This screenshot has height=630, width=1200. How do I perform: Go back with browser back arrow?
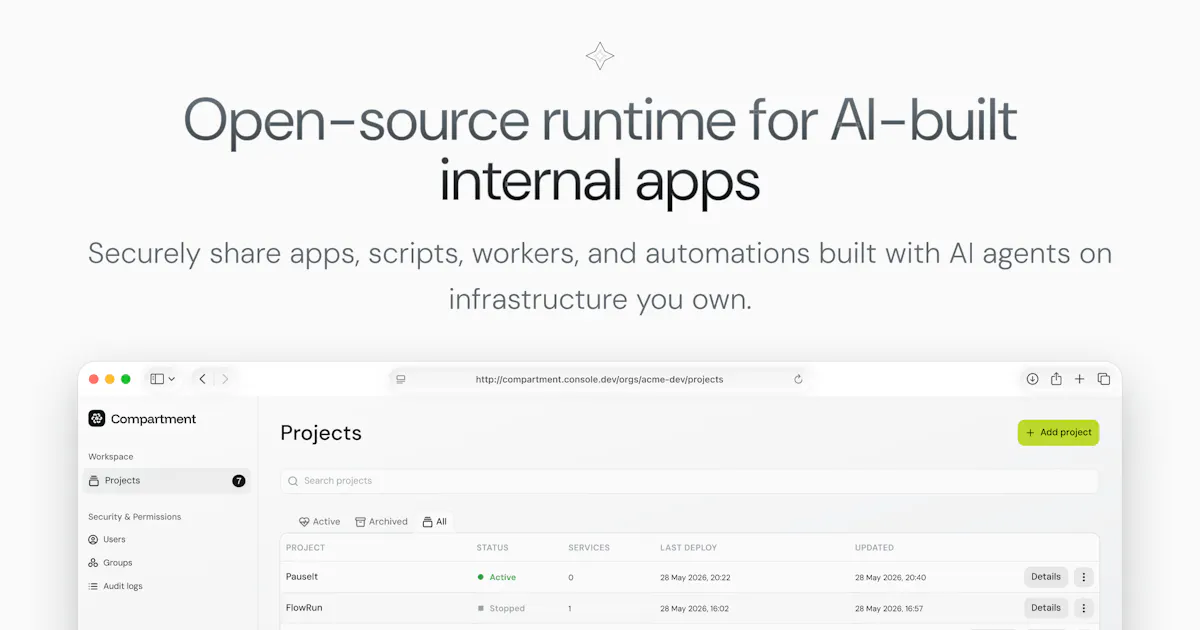coord(202,379)
